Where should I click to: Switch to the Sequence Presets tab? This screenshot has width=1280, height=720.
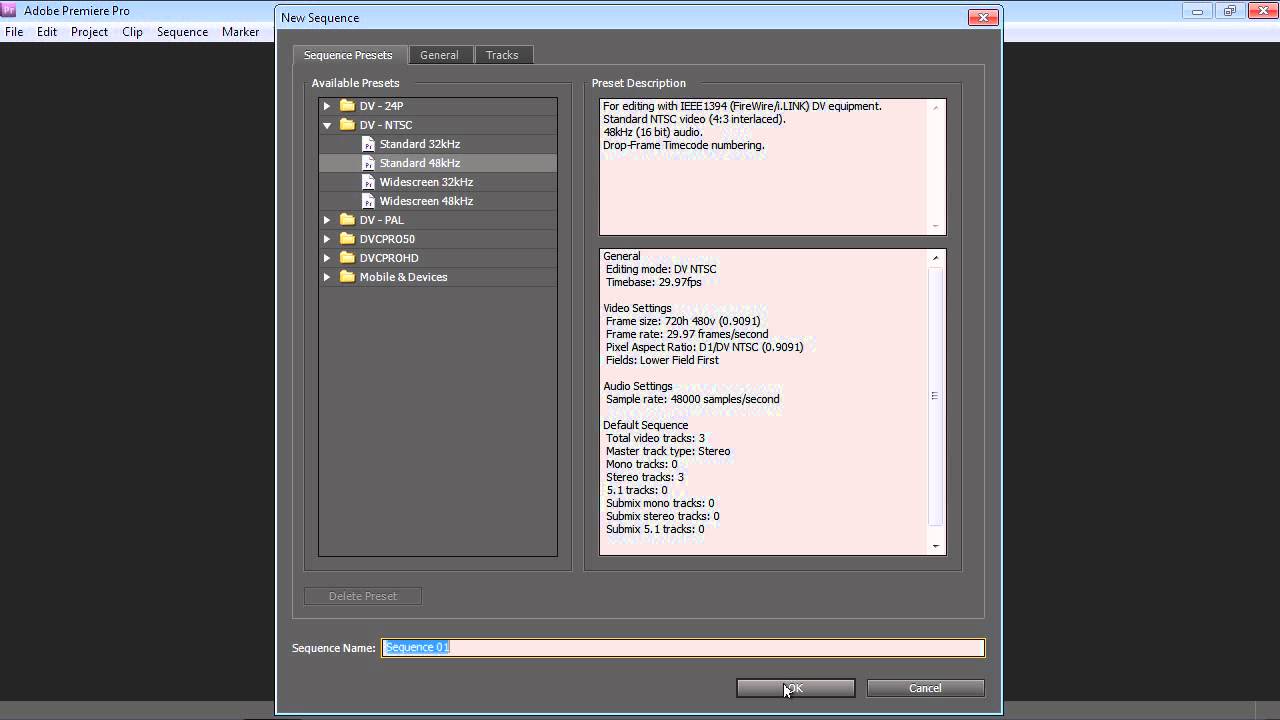click(349, 55)
